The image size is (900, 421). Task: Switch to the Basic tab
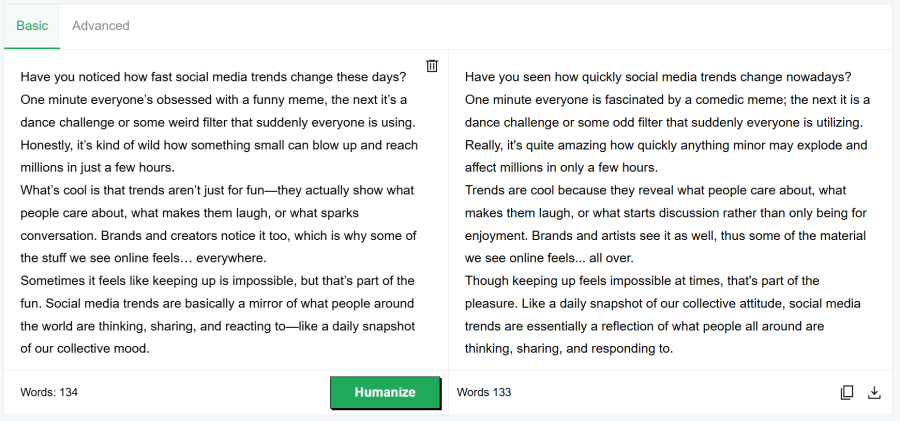32,25
